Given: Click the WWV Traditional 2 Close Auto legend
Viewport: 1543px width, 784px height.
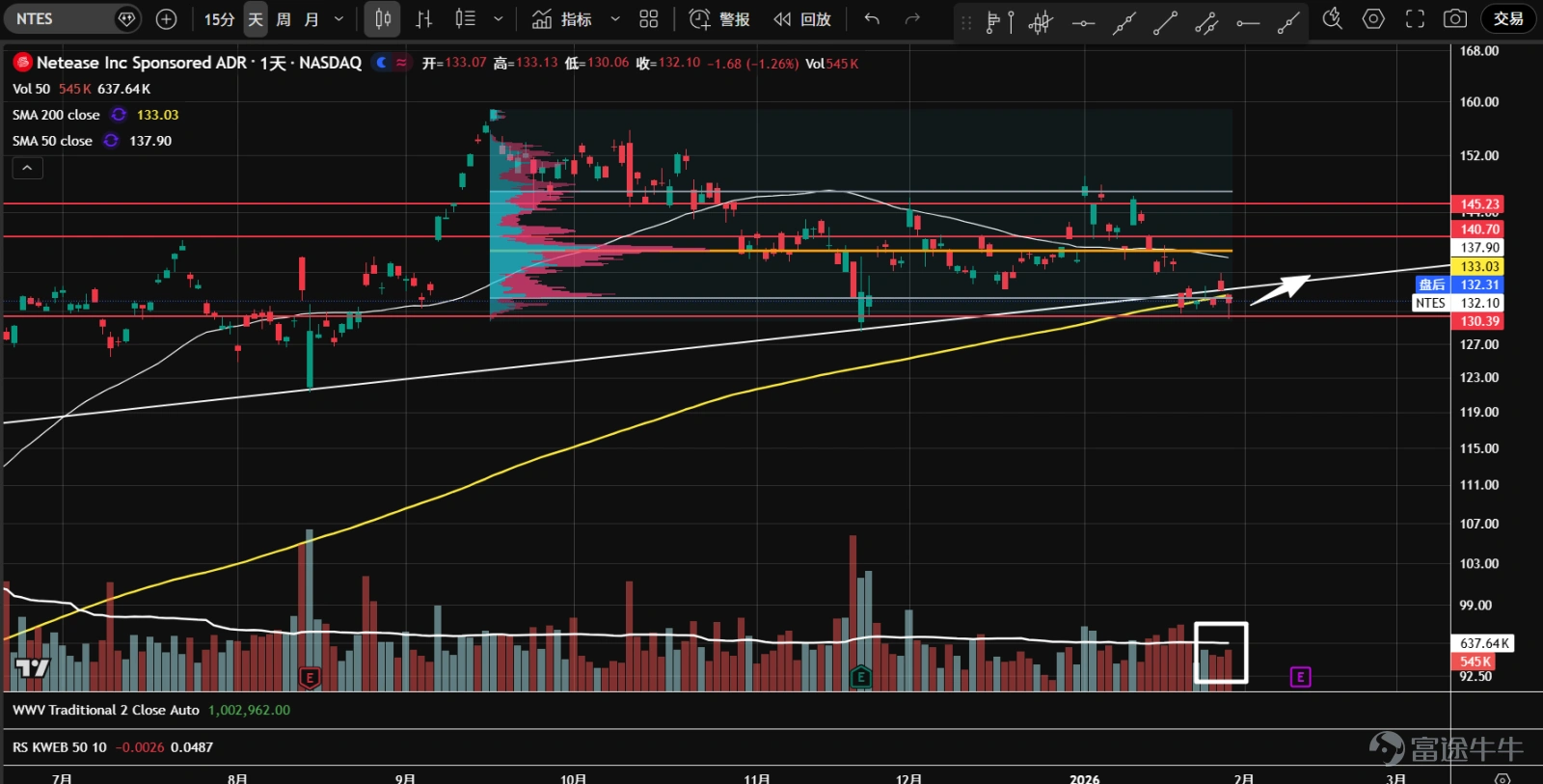Looking at the screenshot, I should coord(106,710).
